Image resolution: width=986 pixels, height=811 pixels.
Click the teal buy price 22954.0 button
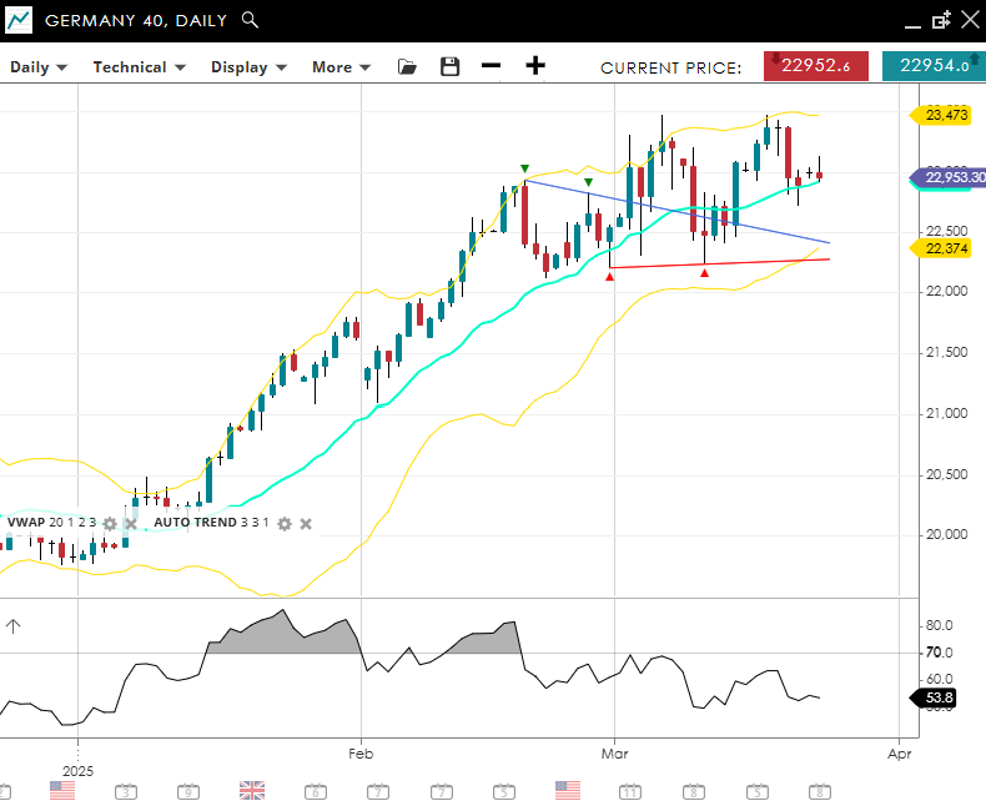click(x=934, y=66)
